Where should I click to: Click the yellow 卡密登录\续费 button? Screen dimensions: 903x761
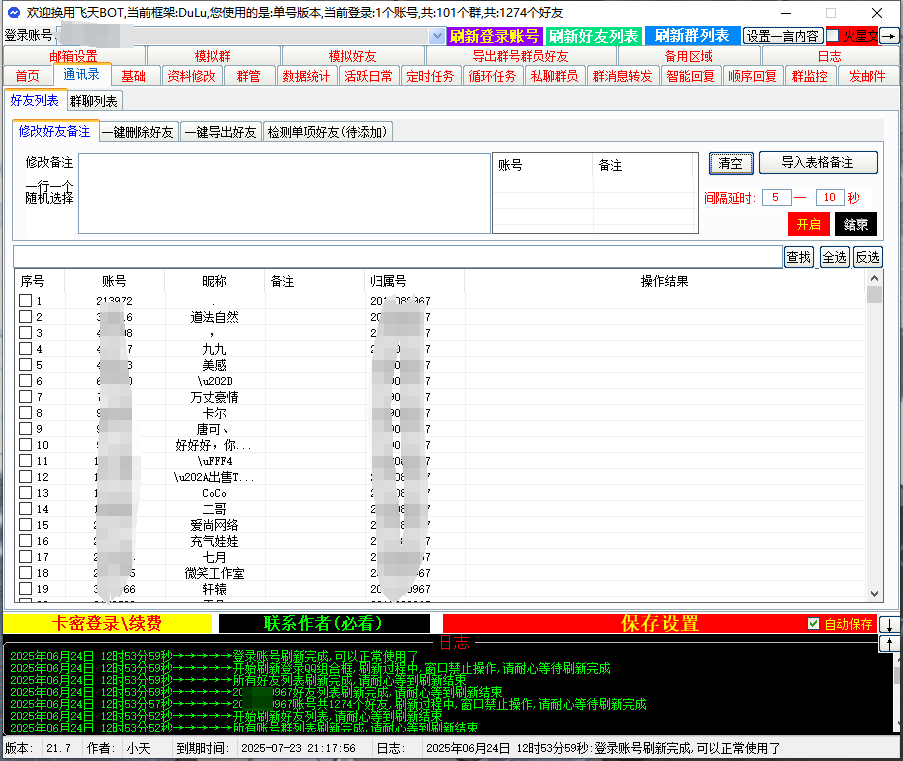click(x=108, y=623)
